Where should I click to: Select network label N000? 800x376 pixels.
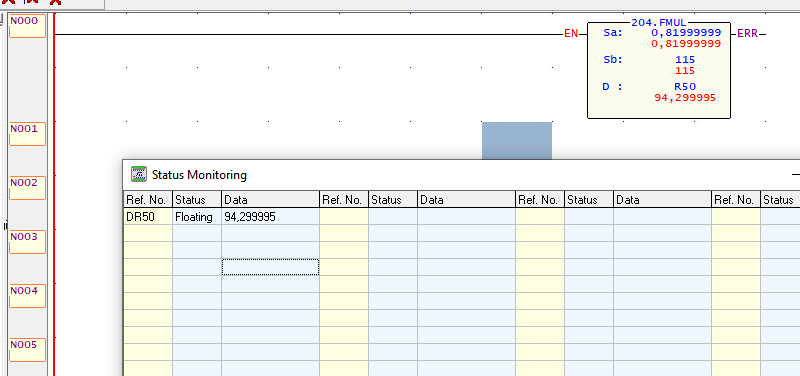tap(28, 26)
